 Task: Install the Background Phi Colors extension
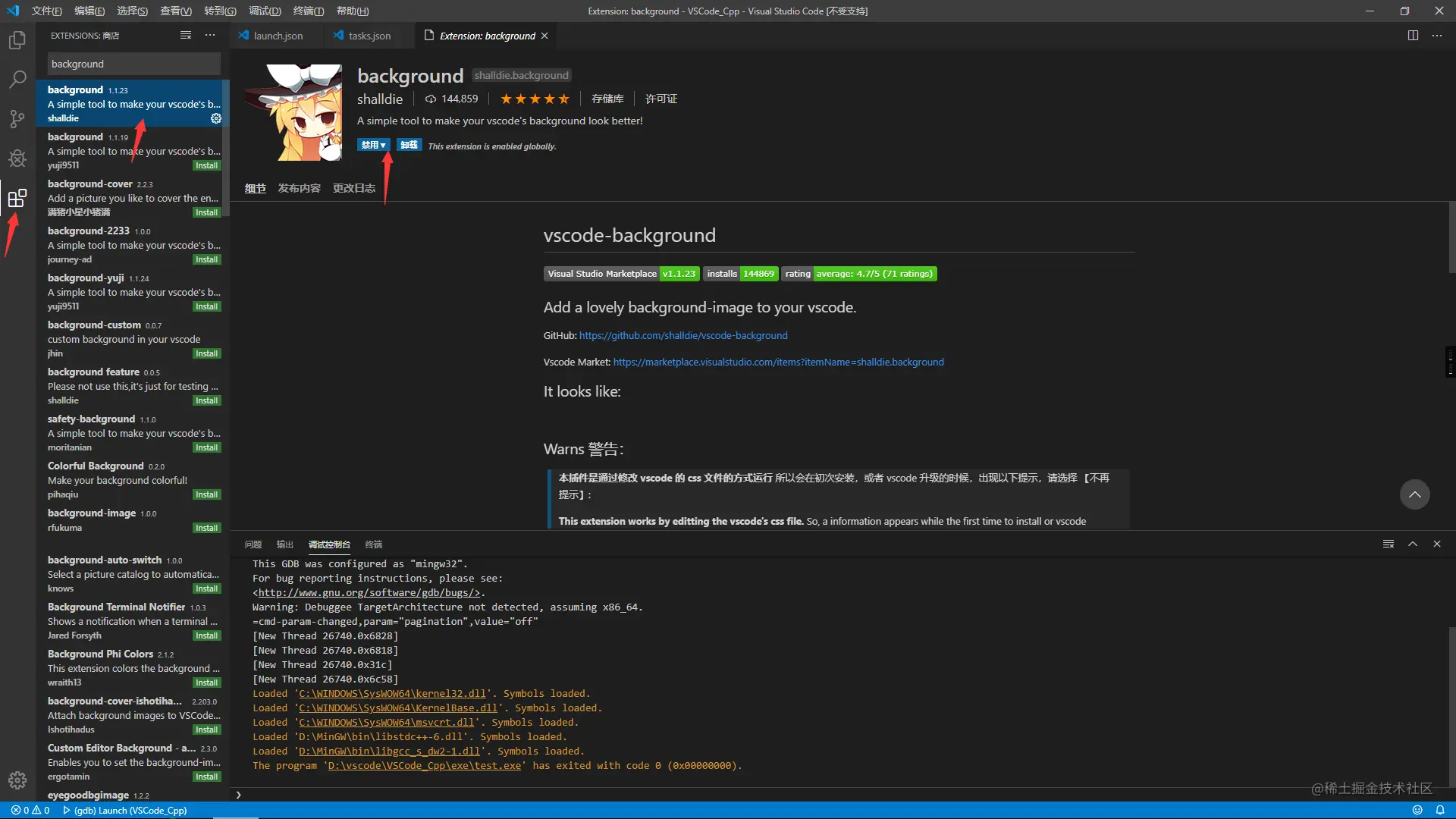(206, 682)
